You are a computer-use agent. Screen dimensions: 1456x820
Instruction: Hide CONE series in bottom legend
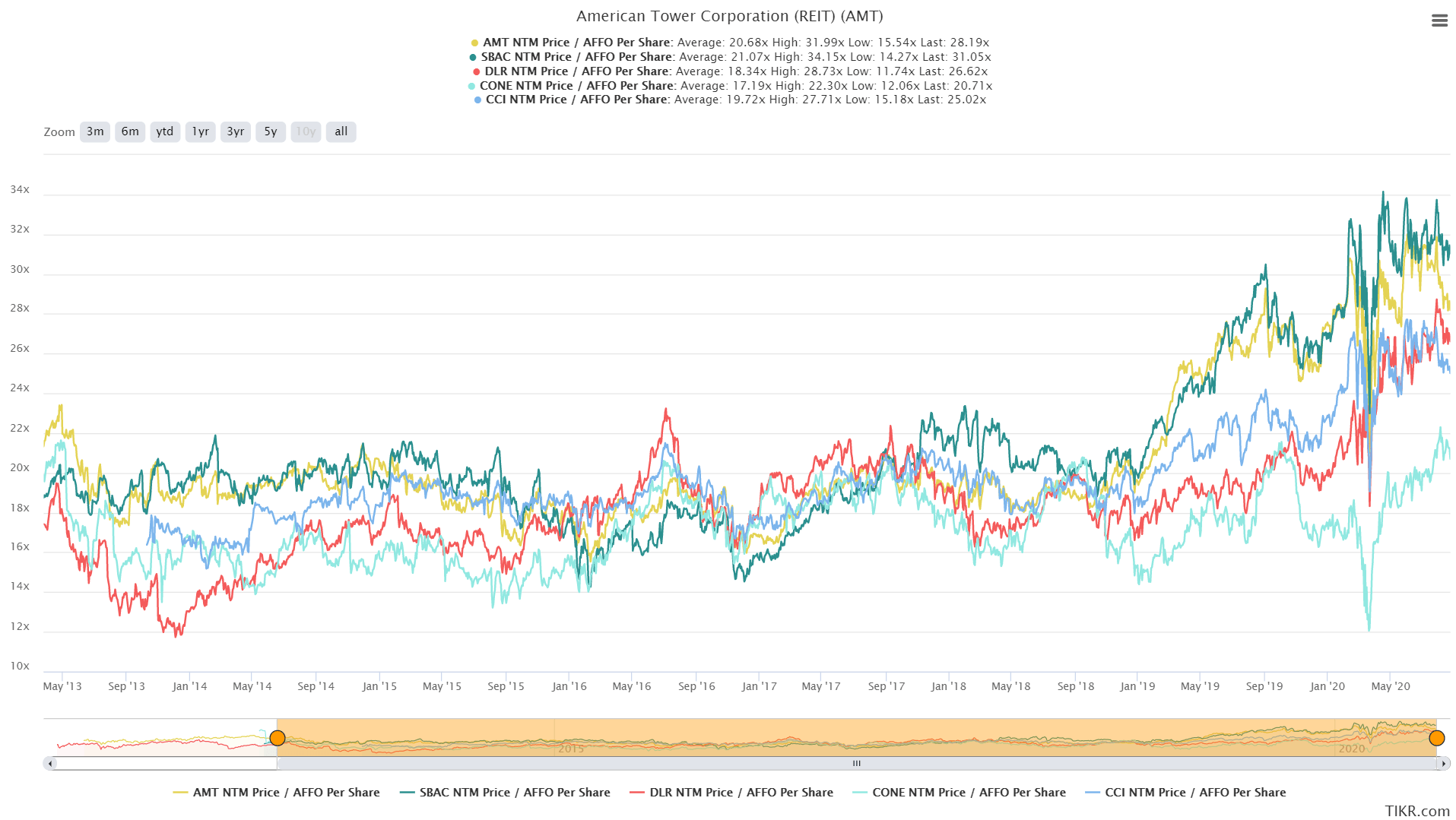pyautogui.click(x=959, y=792)
